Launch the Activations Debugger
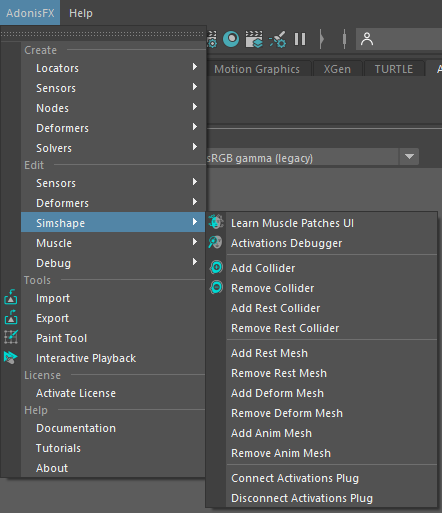 tap(331, 243)
